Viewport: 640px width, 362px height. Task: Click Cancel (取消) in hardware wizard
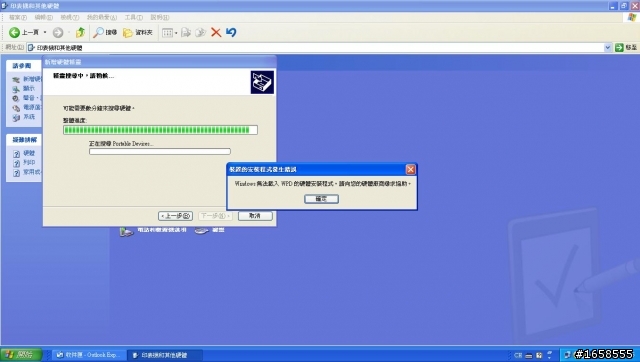(255, 215)
